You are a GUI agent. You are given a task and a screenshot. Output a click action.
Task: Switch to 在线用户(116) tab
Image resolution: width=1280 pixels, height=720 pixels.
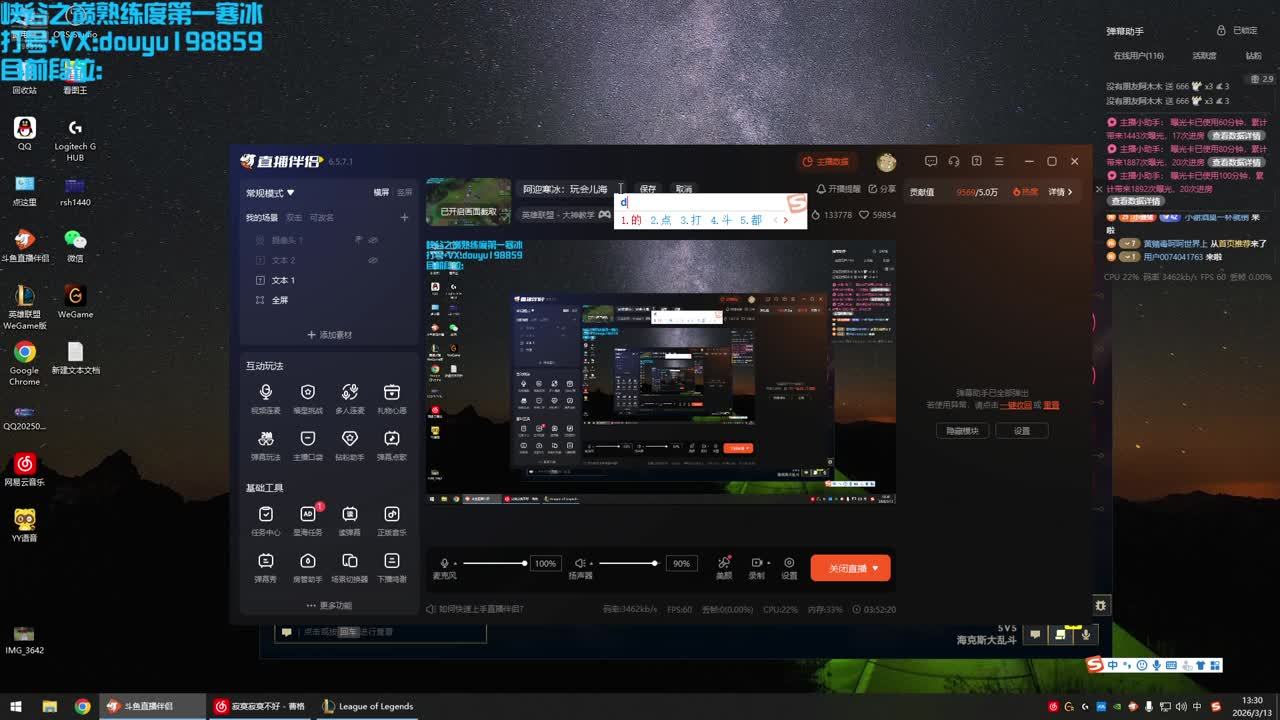(1139, 56)
